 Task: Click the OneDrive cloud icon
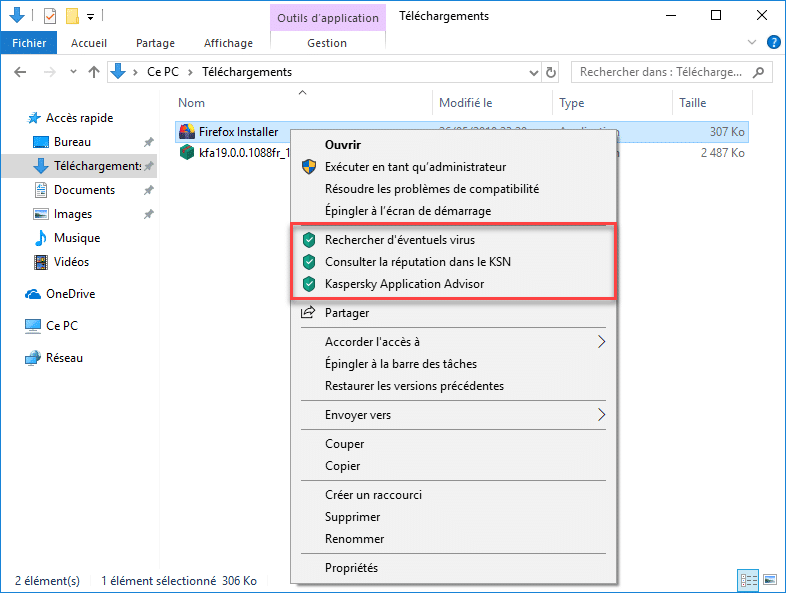[x=33, y=294]
